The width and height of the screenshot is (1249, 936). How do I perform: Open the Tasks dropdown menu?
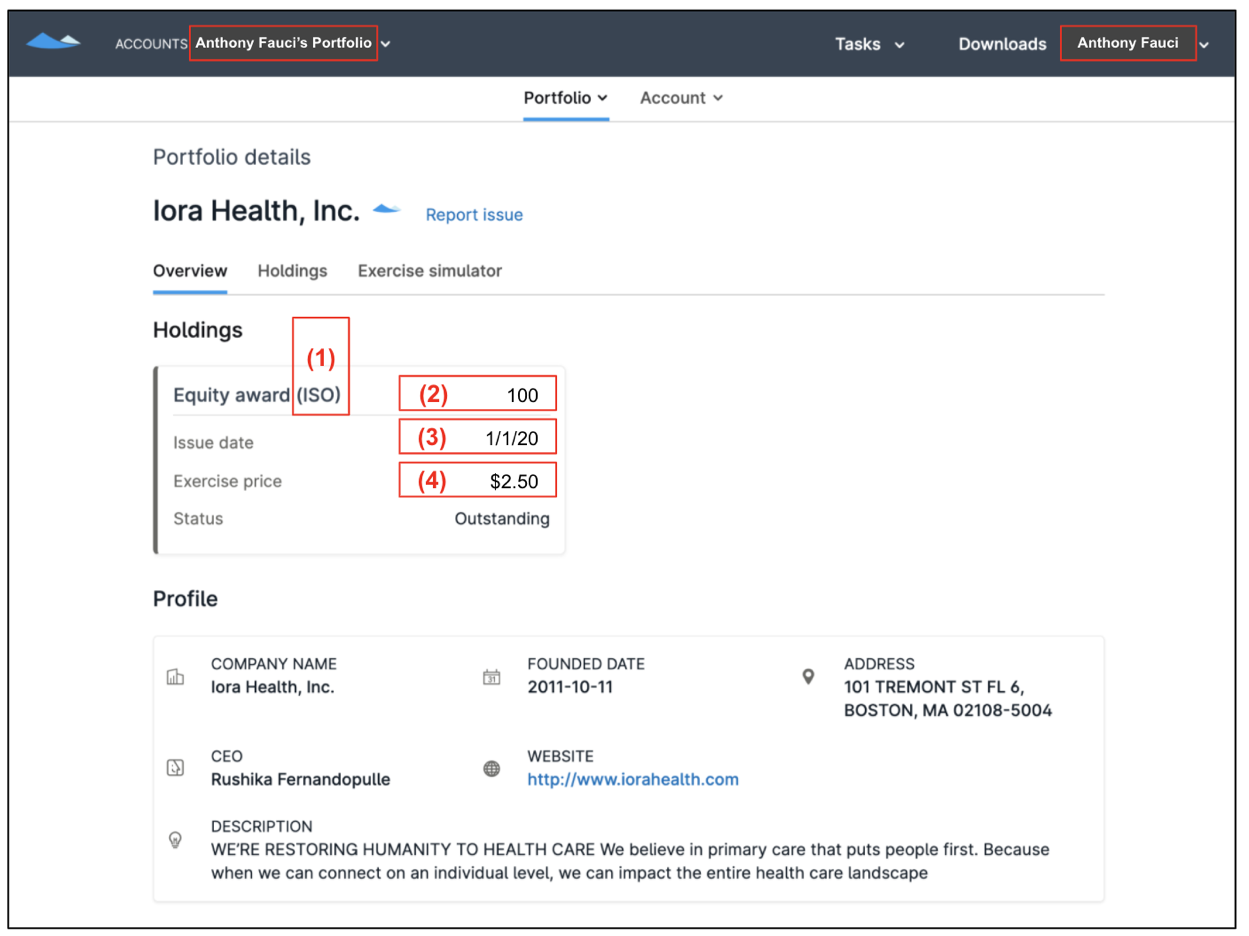[869, 44]
